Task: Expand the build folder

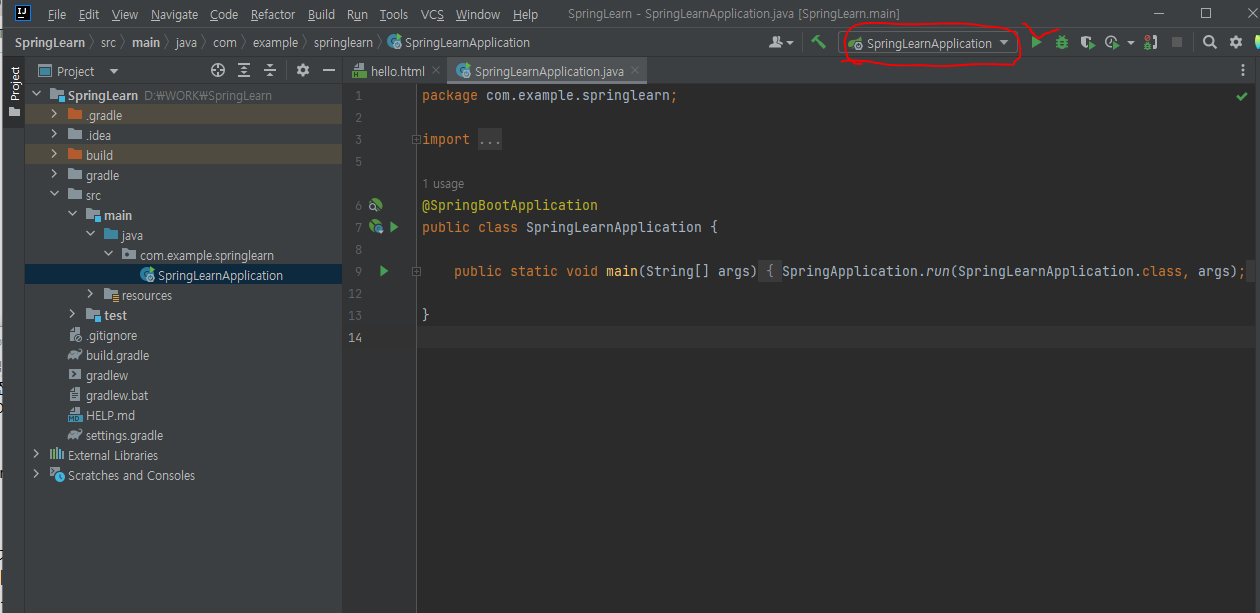Action: pyautogui.click(x=54, y=155)
